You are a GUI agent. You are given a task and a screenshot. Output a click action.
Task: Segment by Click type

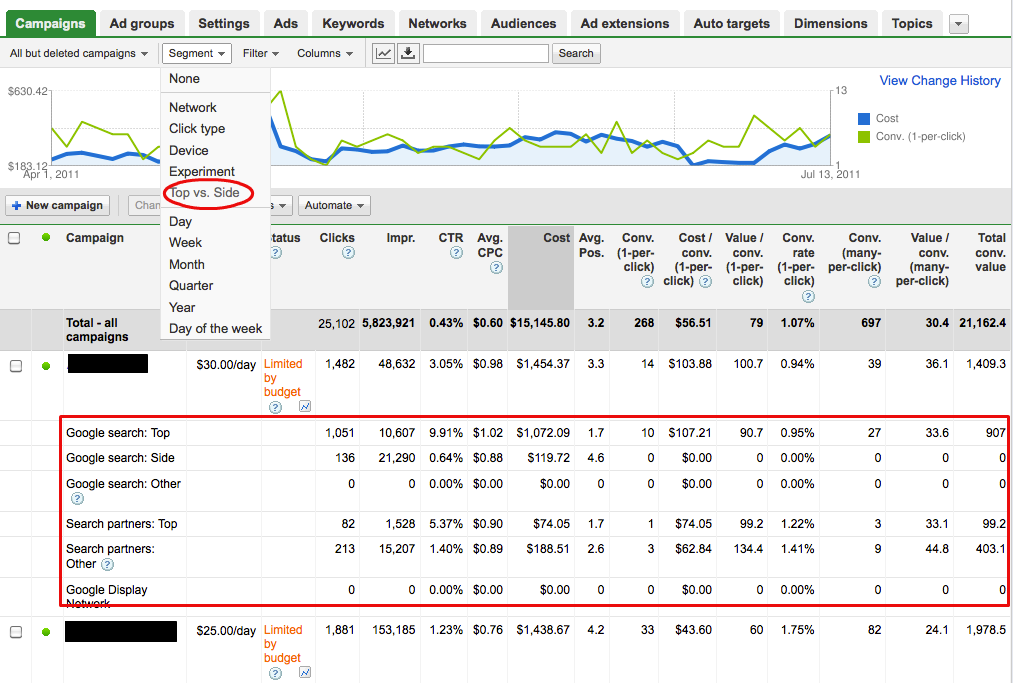pos(197,129)
